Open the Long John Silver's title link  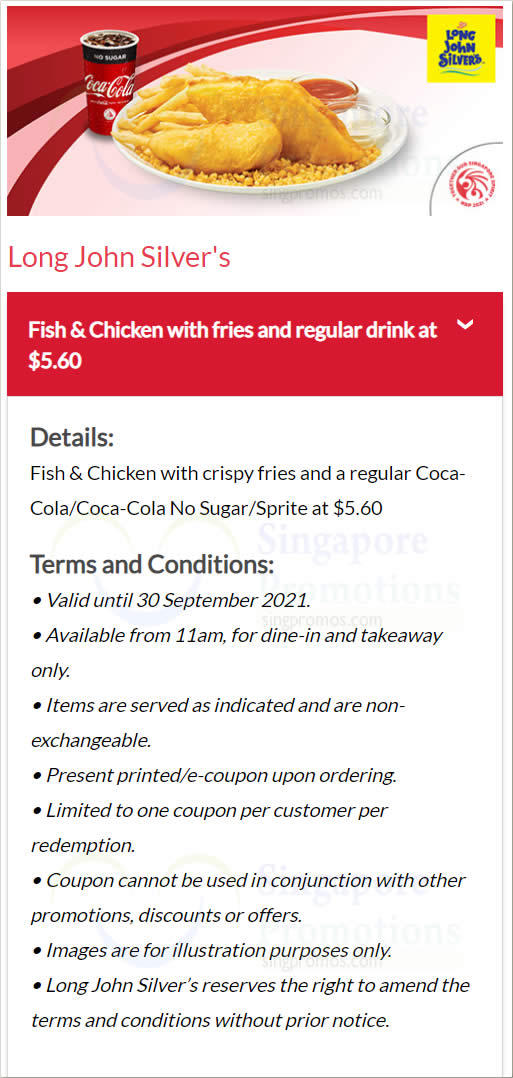(119, 257)
